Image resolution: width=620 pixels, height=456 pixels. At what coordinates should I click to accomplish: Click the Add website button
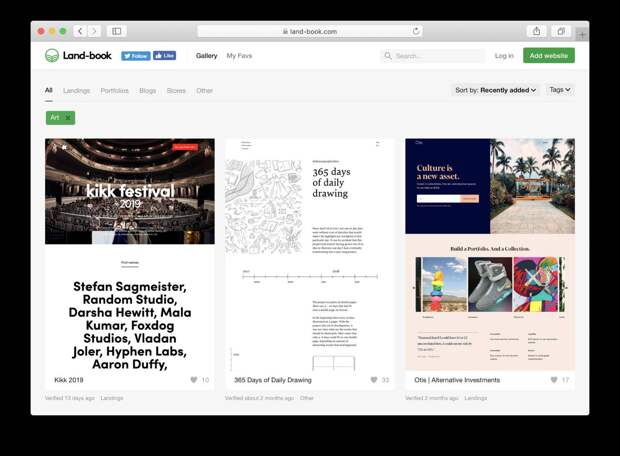tap(549, 56)
